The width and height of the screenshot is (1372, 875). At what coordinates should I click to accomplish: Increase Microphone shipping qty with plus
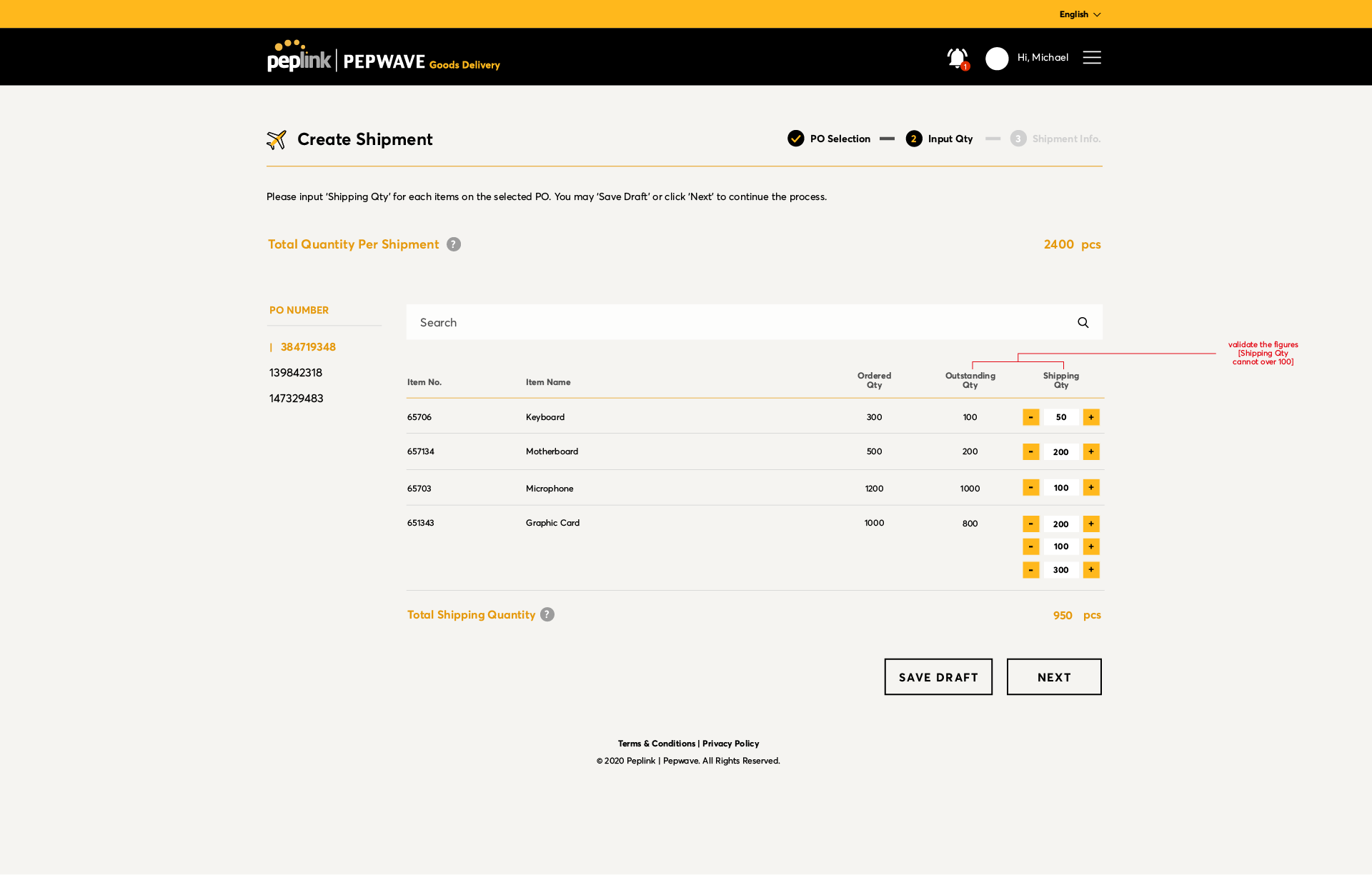coord(1090,487)
